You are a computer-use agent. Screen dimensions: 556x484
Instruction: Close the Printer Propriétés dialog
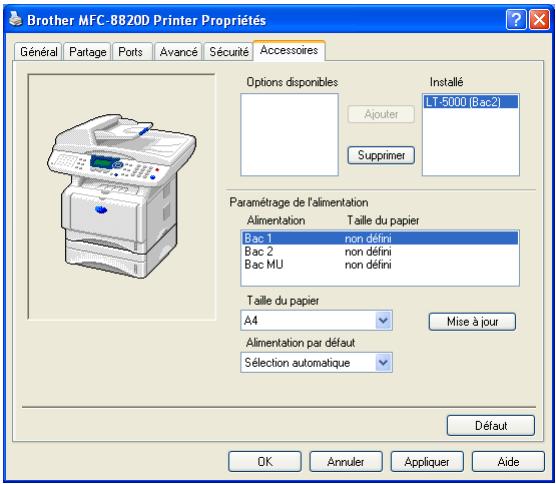click(539, 20)
